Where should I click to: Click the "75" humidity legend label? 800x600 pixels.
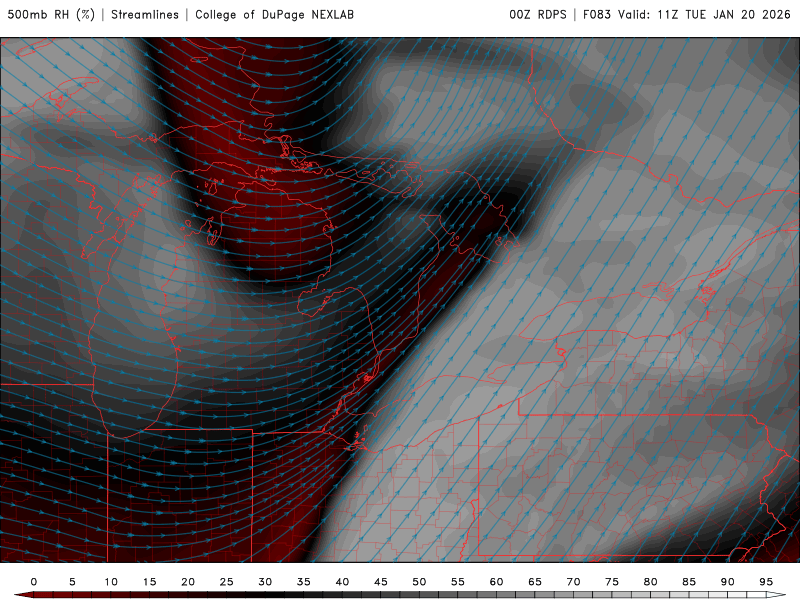612,582
